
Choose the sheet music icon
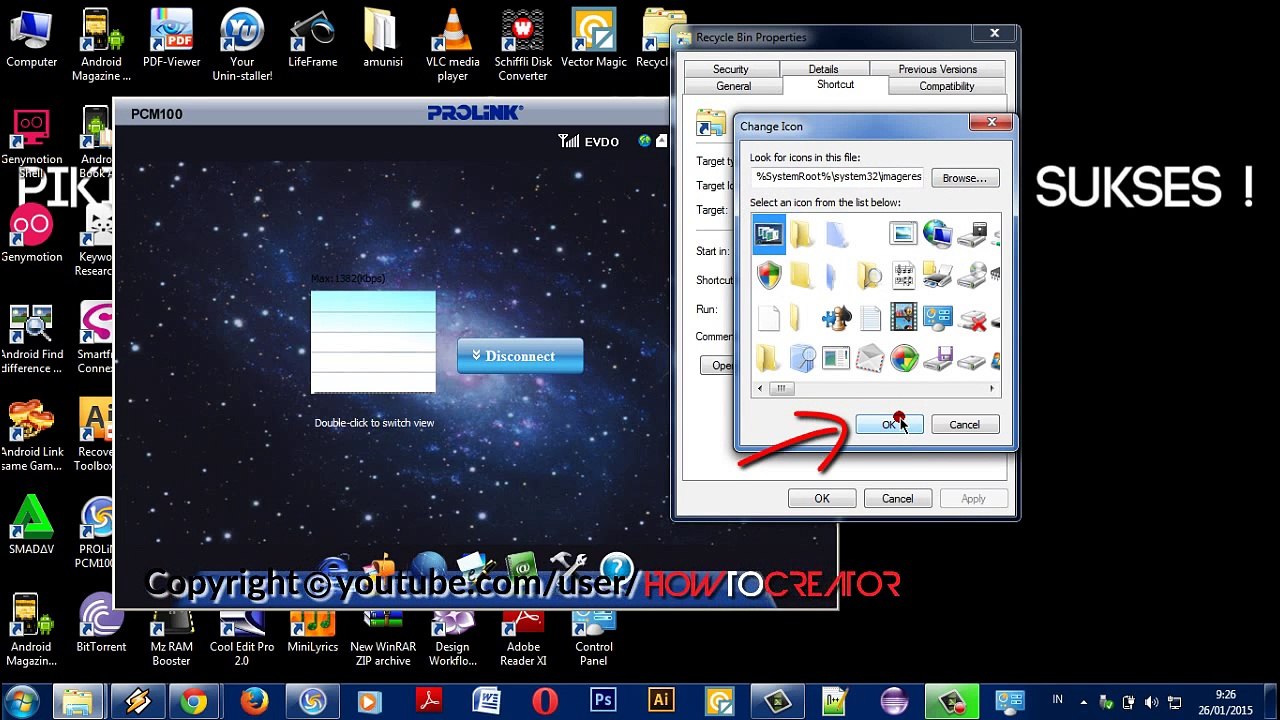[903, 275]
